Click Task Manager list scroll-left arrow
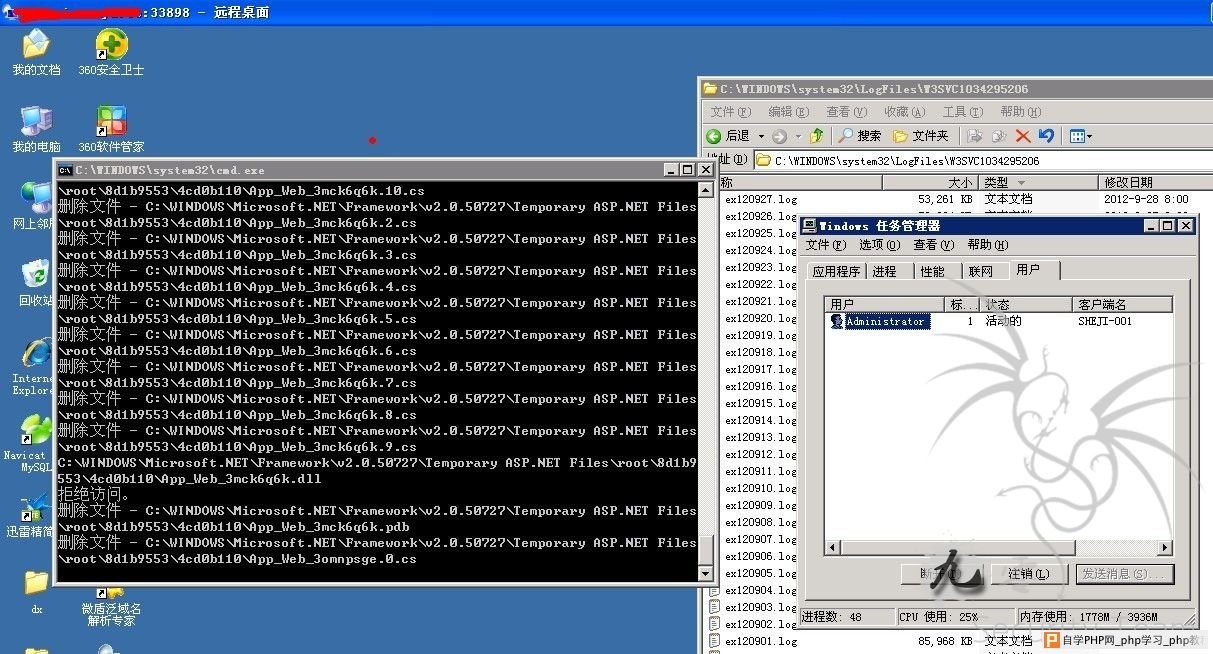Viewport: 1213px width, 654px height. tap(833, 547)
